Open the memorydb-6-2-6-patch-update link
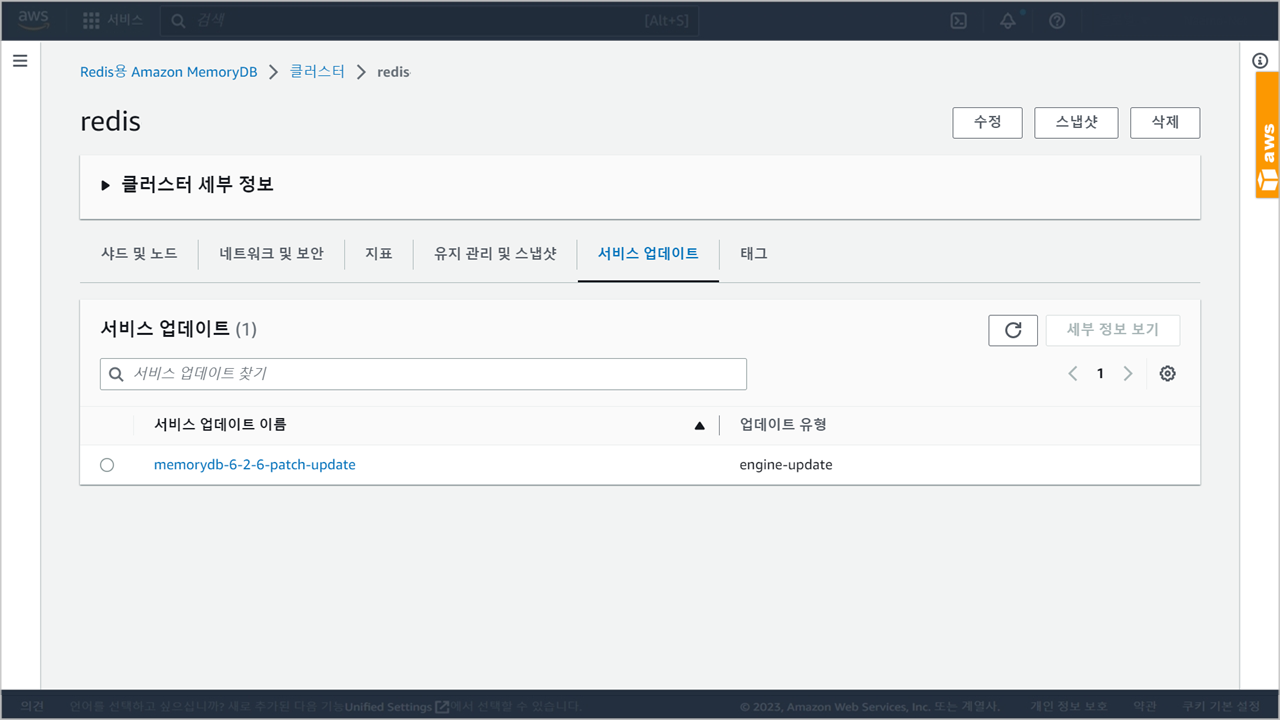Screen dimensions: 1280x720 coord(255,465)
